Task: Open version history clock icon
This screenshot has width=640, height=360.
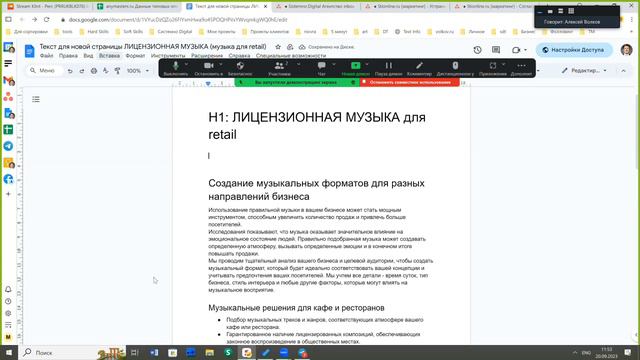Action: [x=477, y=50]
